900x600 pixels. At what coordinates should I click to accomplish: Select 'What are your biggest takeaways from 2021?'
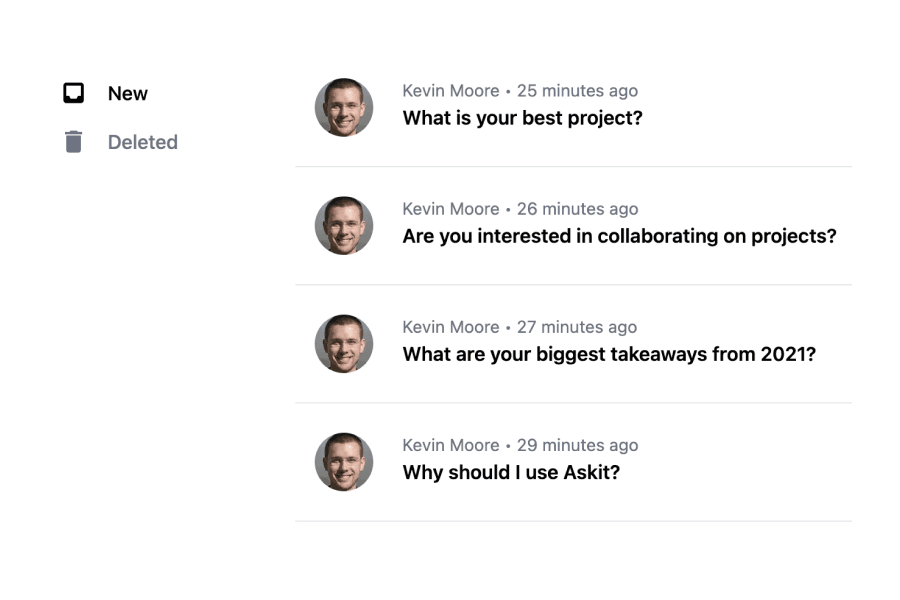coord(609,354)
